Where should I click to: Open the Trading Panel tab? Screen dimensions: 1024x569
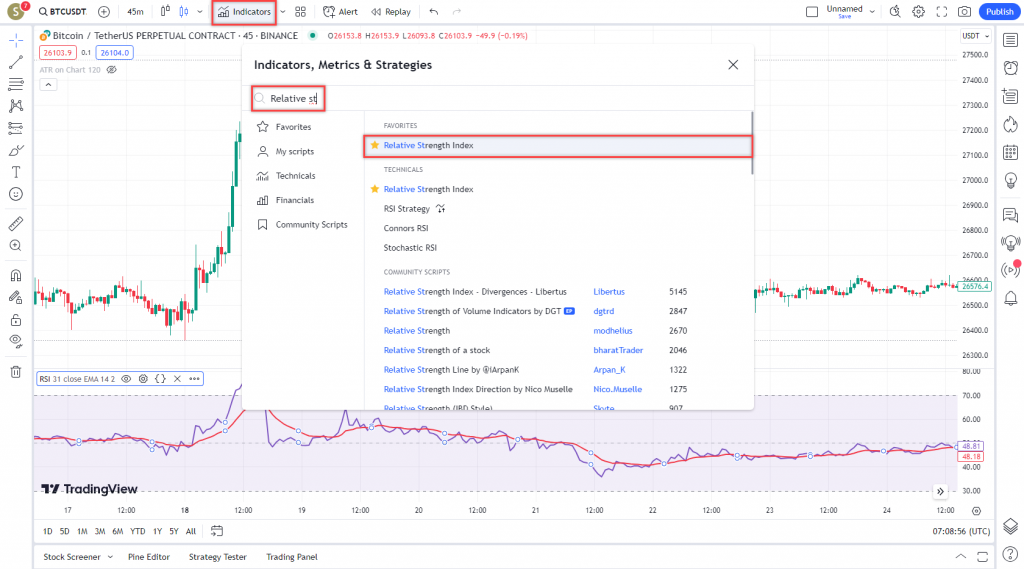point(292,557)
